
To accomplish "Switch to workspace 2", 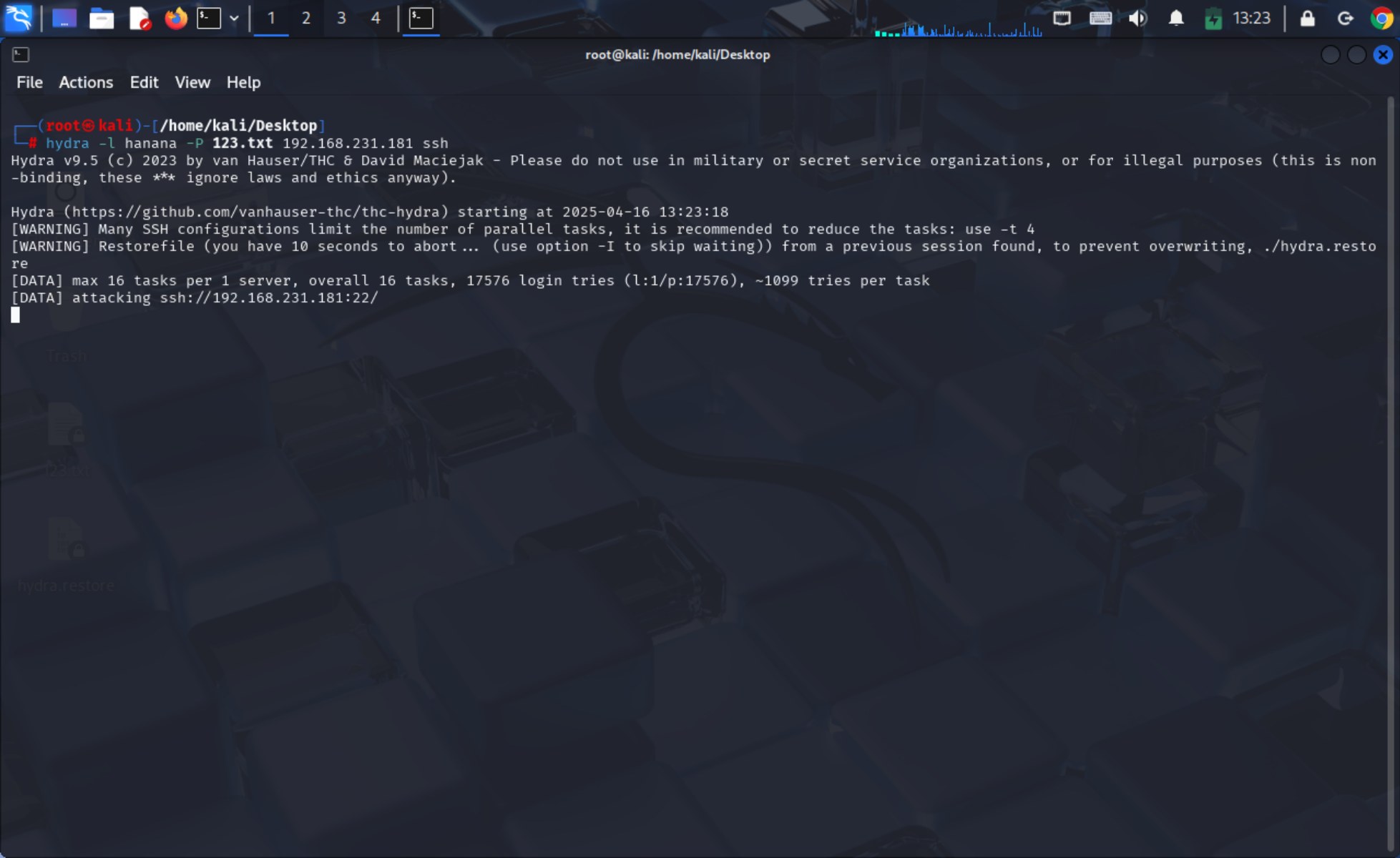I will [x=306, y=18].
